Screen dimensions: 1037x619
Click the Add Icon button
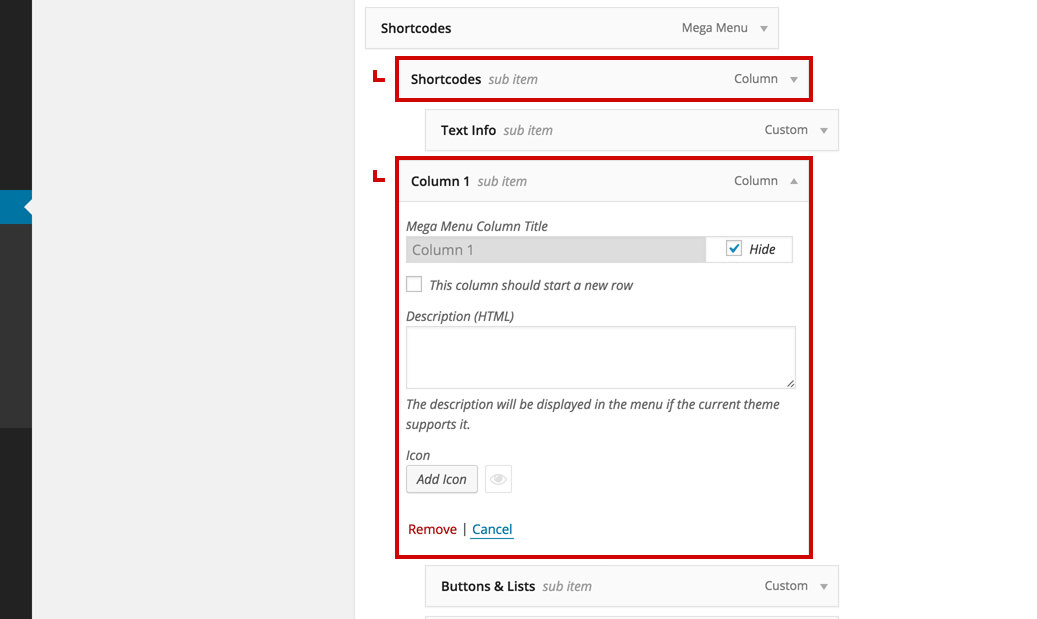point(442,479)
